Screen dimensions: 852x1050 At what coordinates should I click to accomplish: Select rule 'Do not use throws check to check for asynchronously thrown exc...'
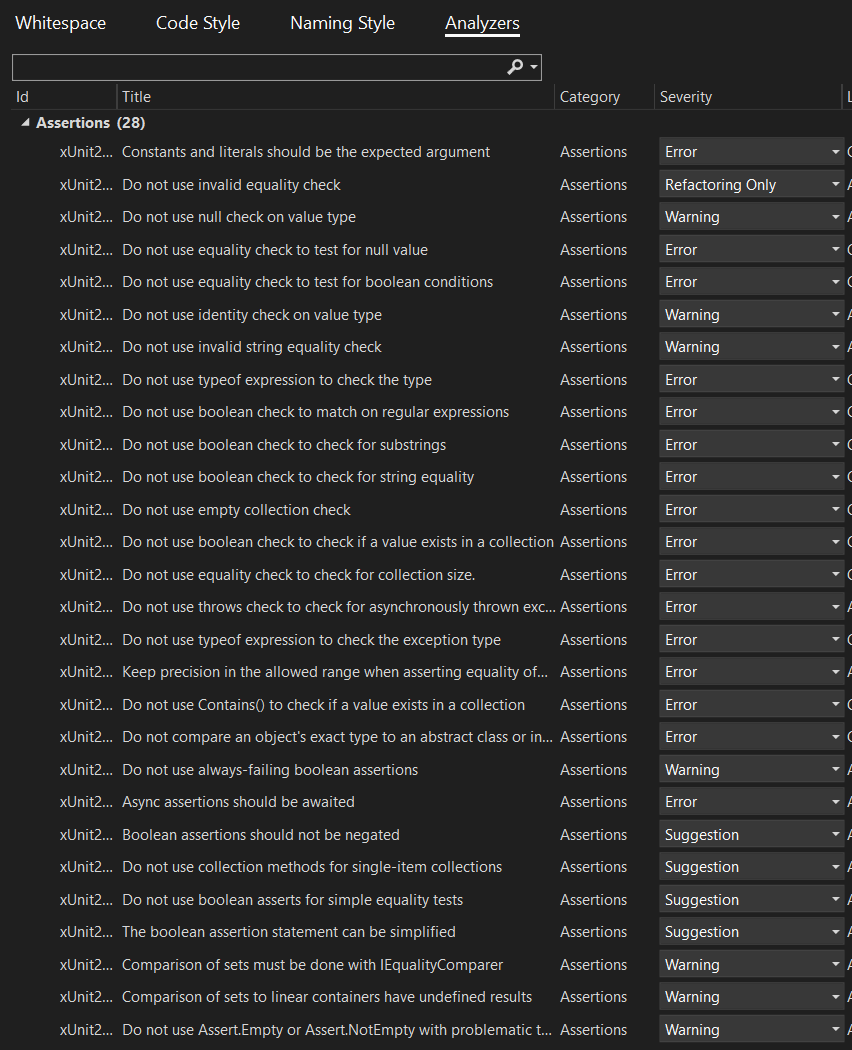coord(338,607)
